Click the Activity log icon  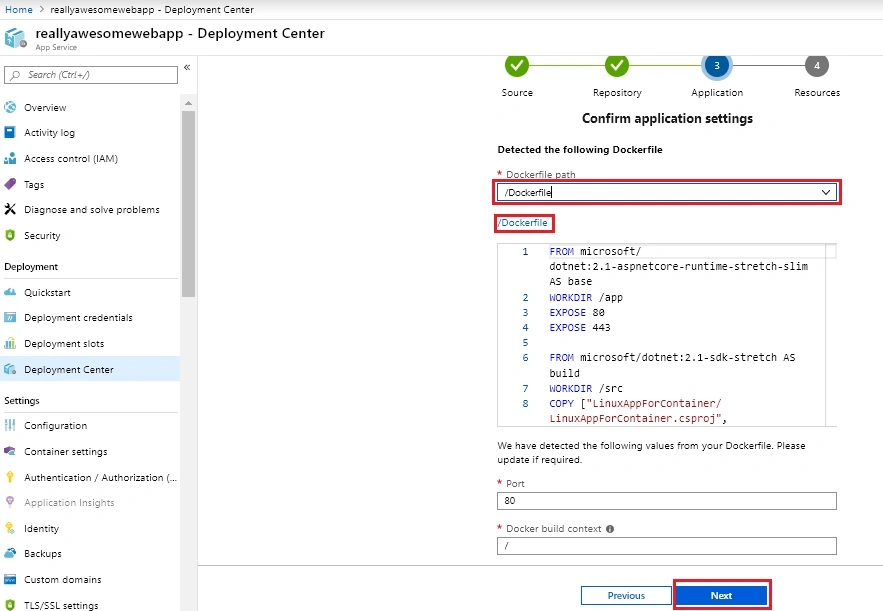10,132
